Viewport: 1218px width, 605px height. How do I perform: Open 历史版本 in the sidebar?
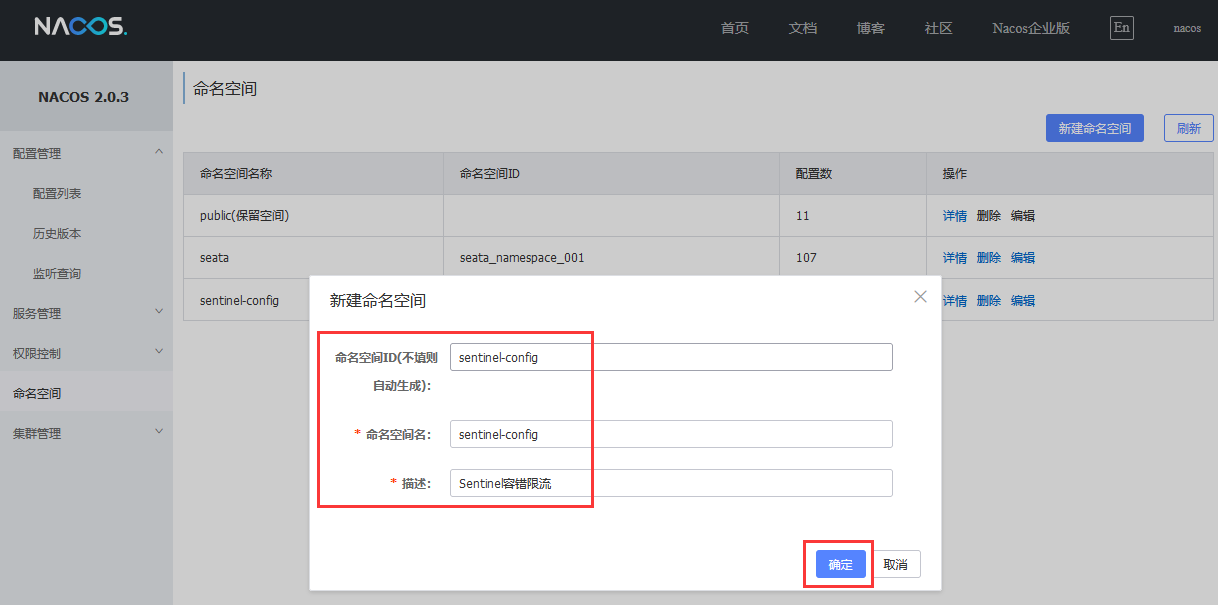(57, 233)
